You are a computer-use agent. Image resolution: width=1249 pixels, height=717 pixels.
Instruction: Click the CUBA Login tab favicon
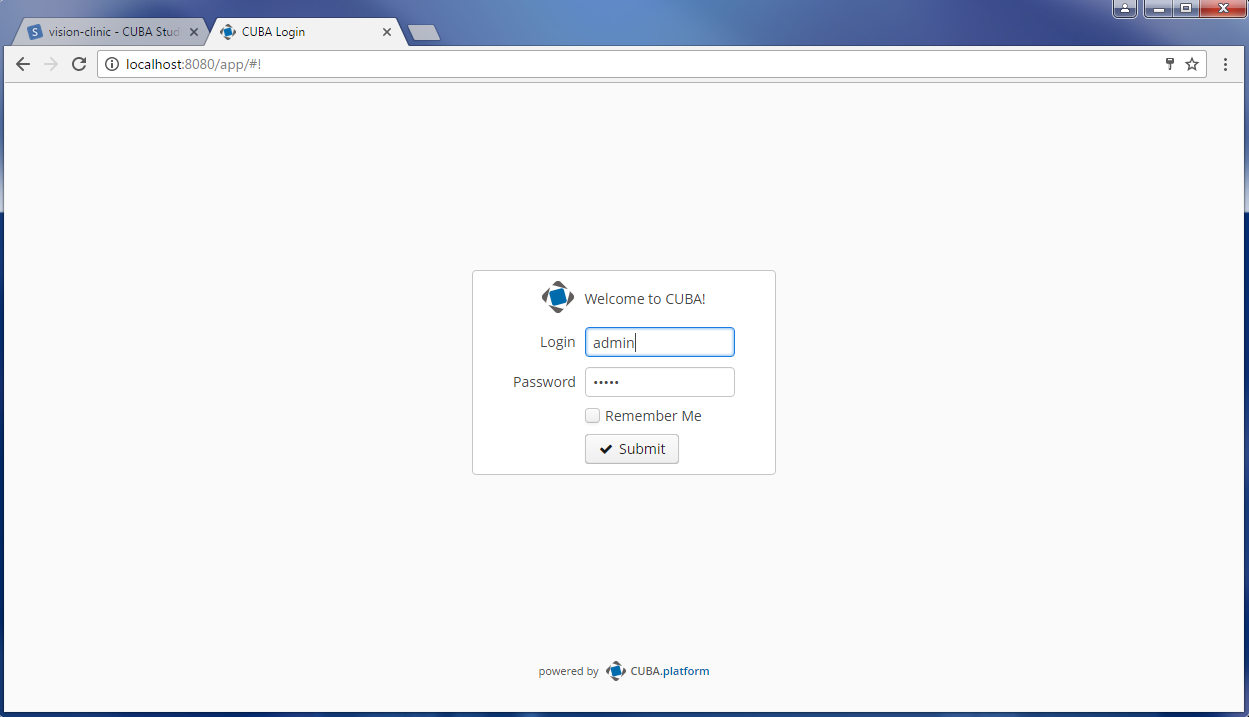click(x=228, y=32)
